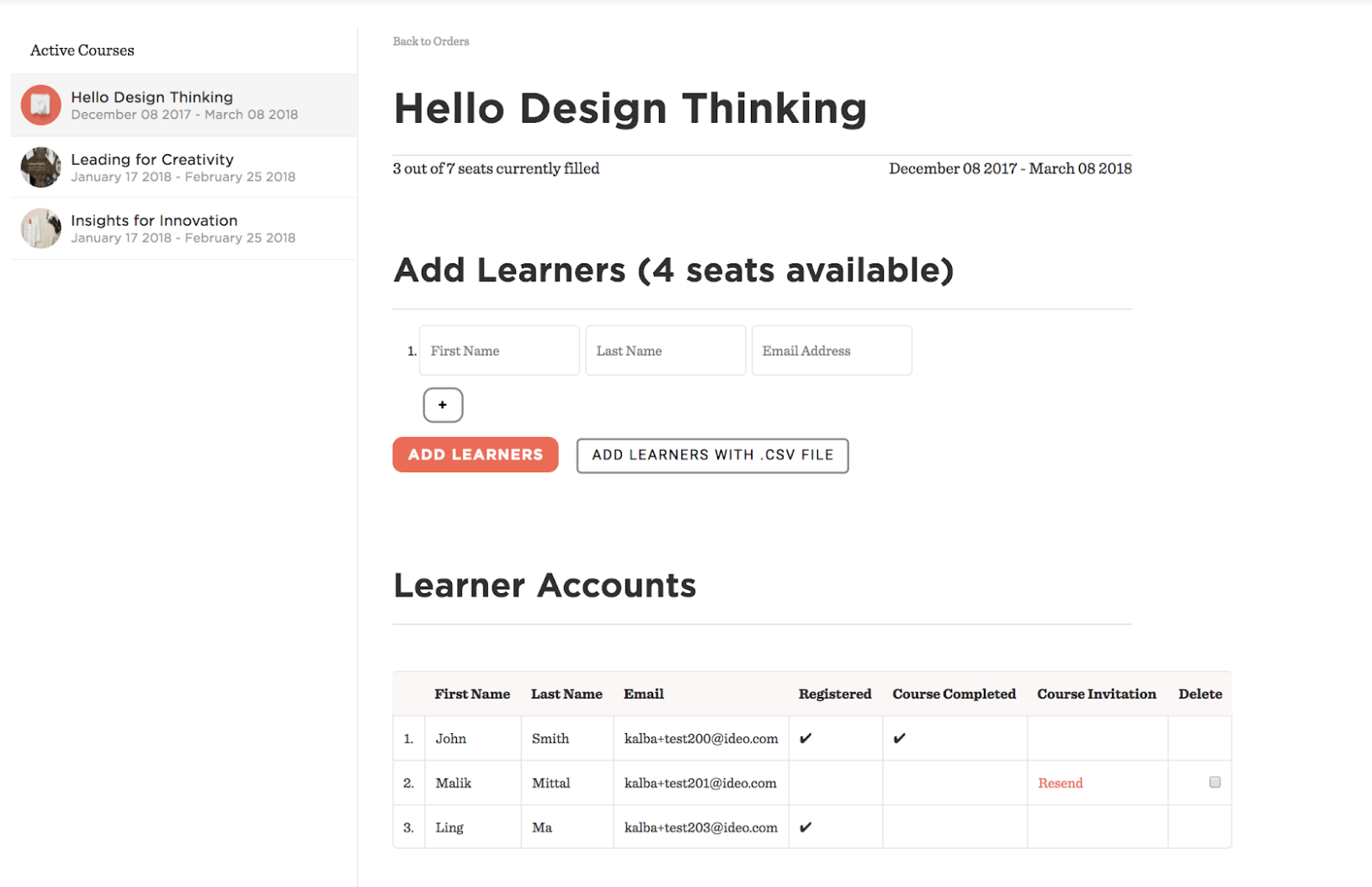The height and width of the screenshot is (887, 1372).
Task: Click the Email column header
Action: click(644, 694)
